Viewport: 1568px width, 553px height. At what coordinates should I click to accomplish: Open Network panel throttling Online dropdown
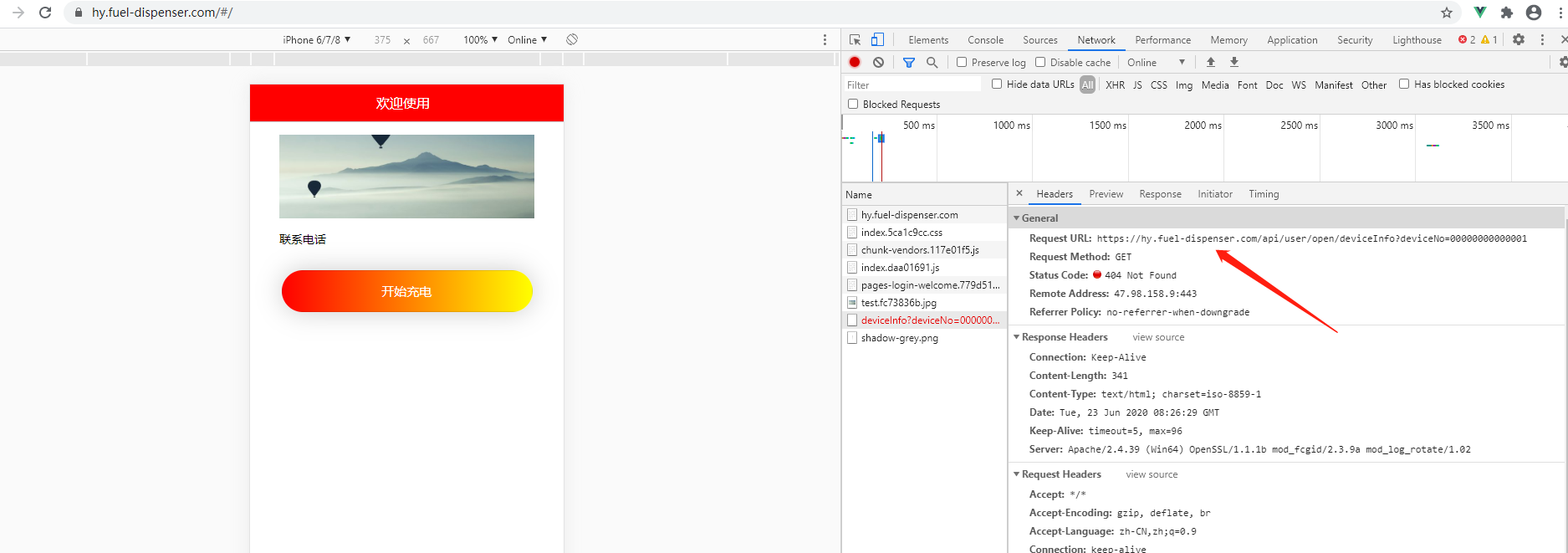click(x=1156, y=62)
